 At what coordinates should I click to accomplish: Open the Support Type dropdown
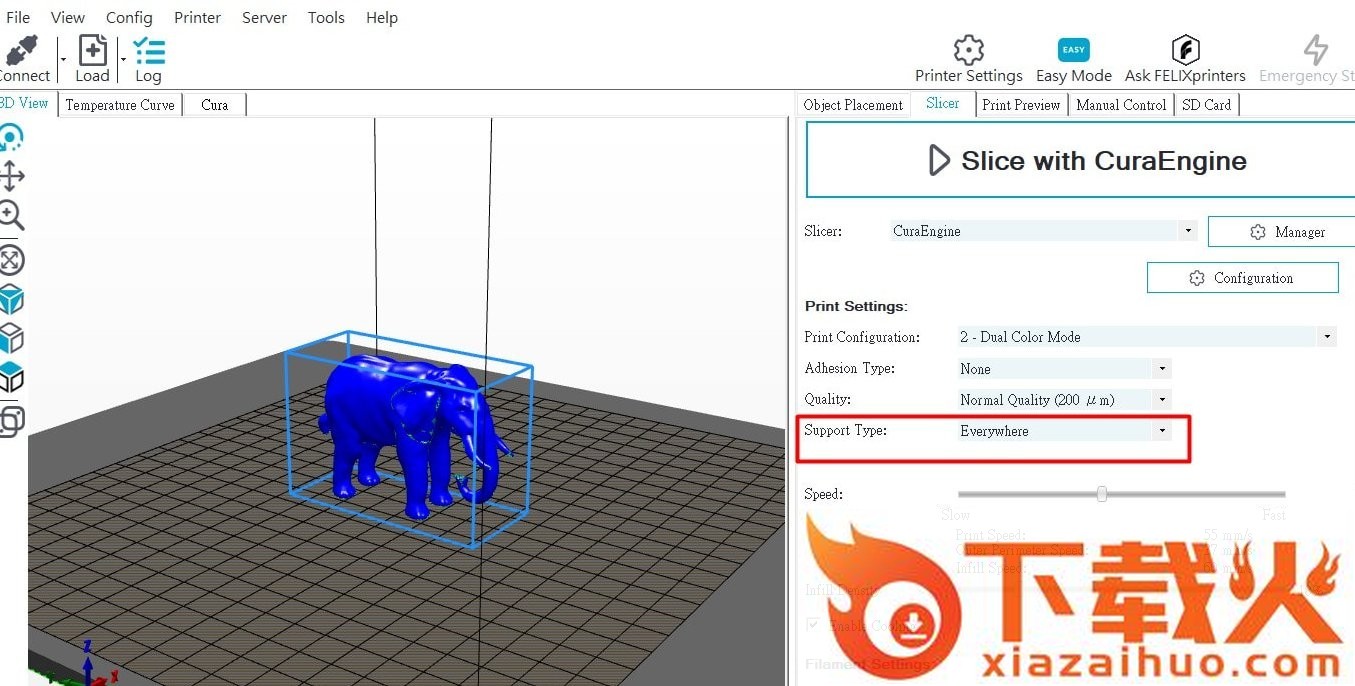[1161, 431]
